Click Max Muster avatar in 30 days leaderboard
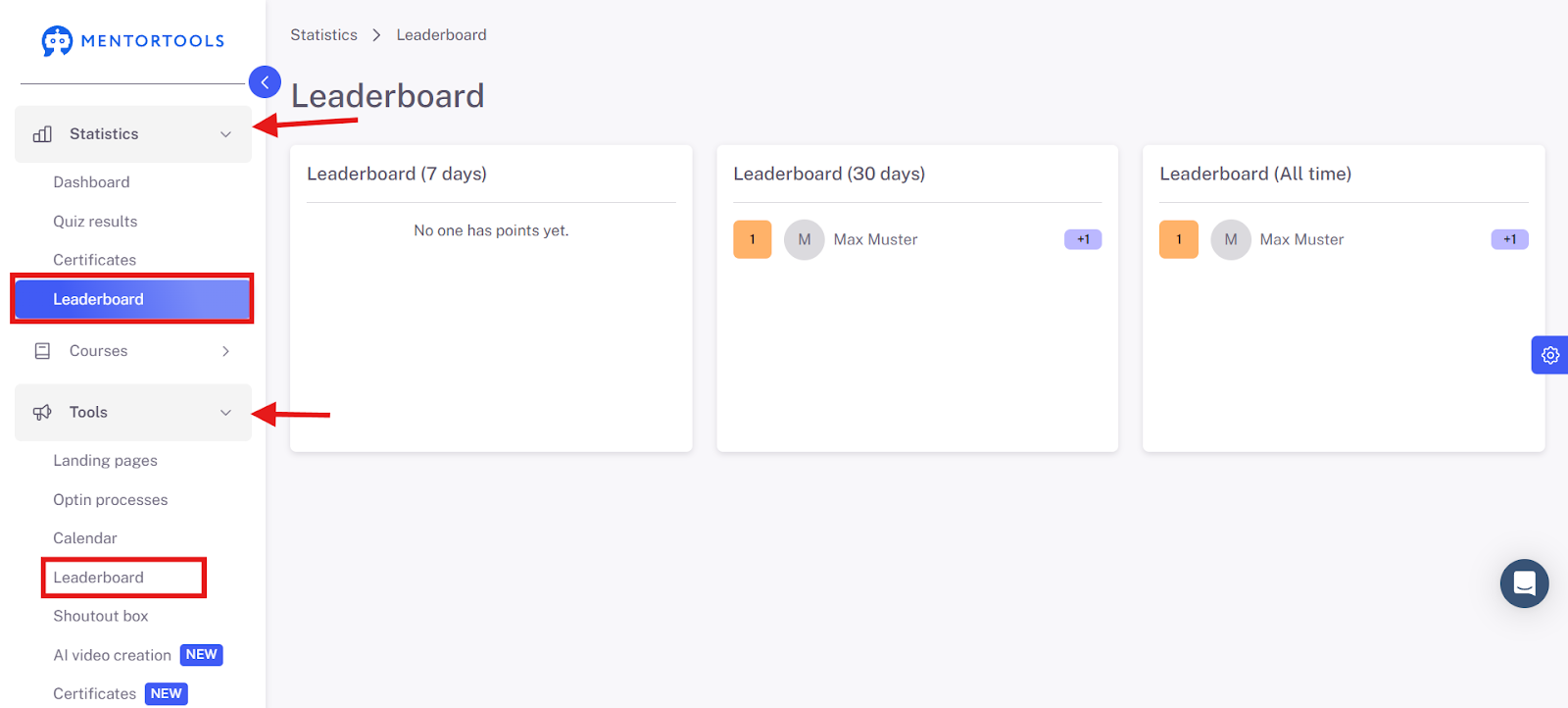1568x708 pixels. pyautogui.click(x=805, y=239)
